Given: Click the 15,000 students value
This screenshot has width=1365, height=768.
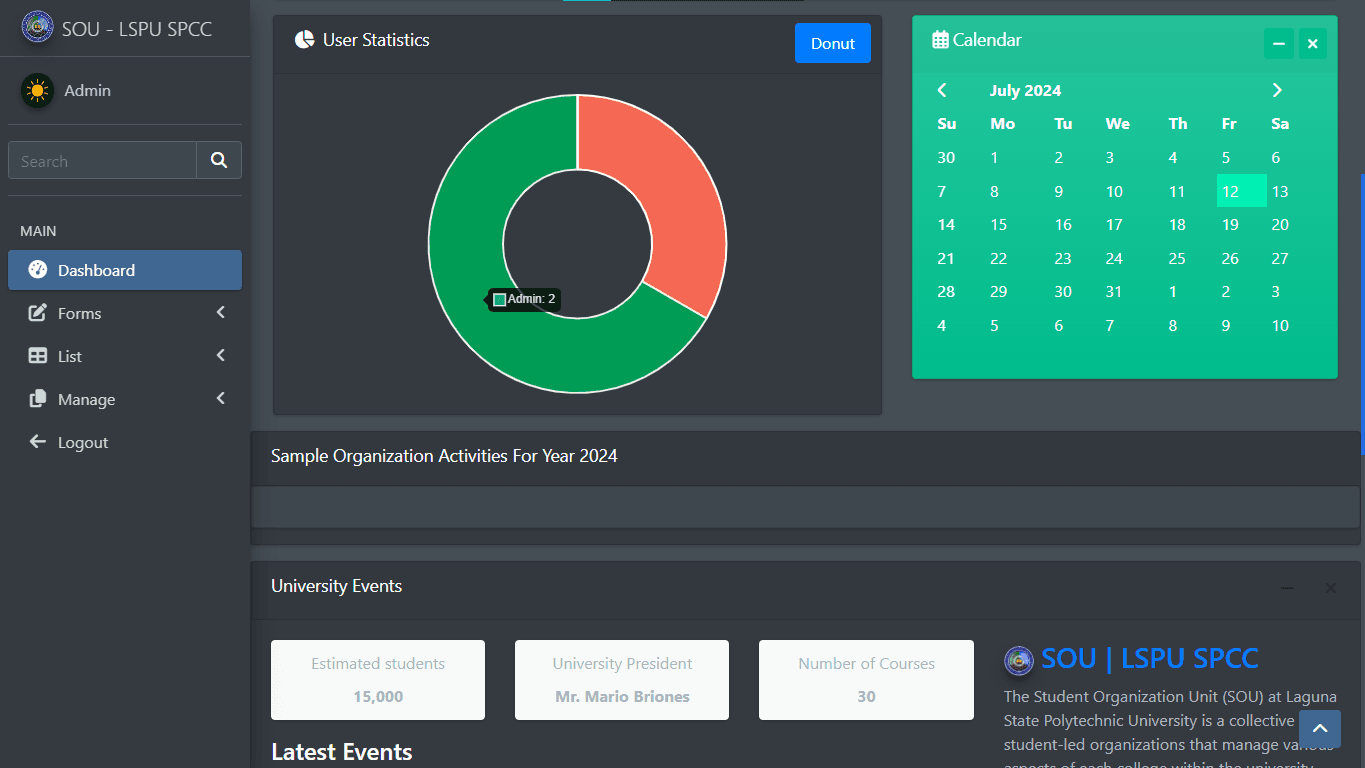Looking at the screenshot, I should coord(378,697).
